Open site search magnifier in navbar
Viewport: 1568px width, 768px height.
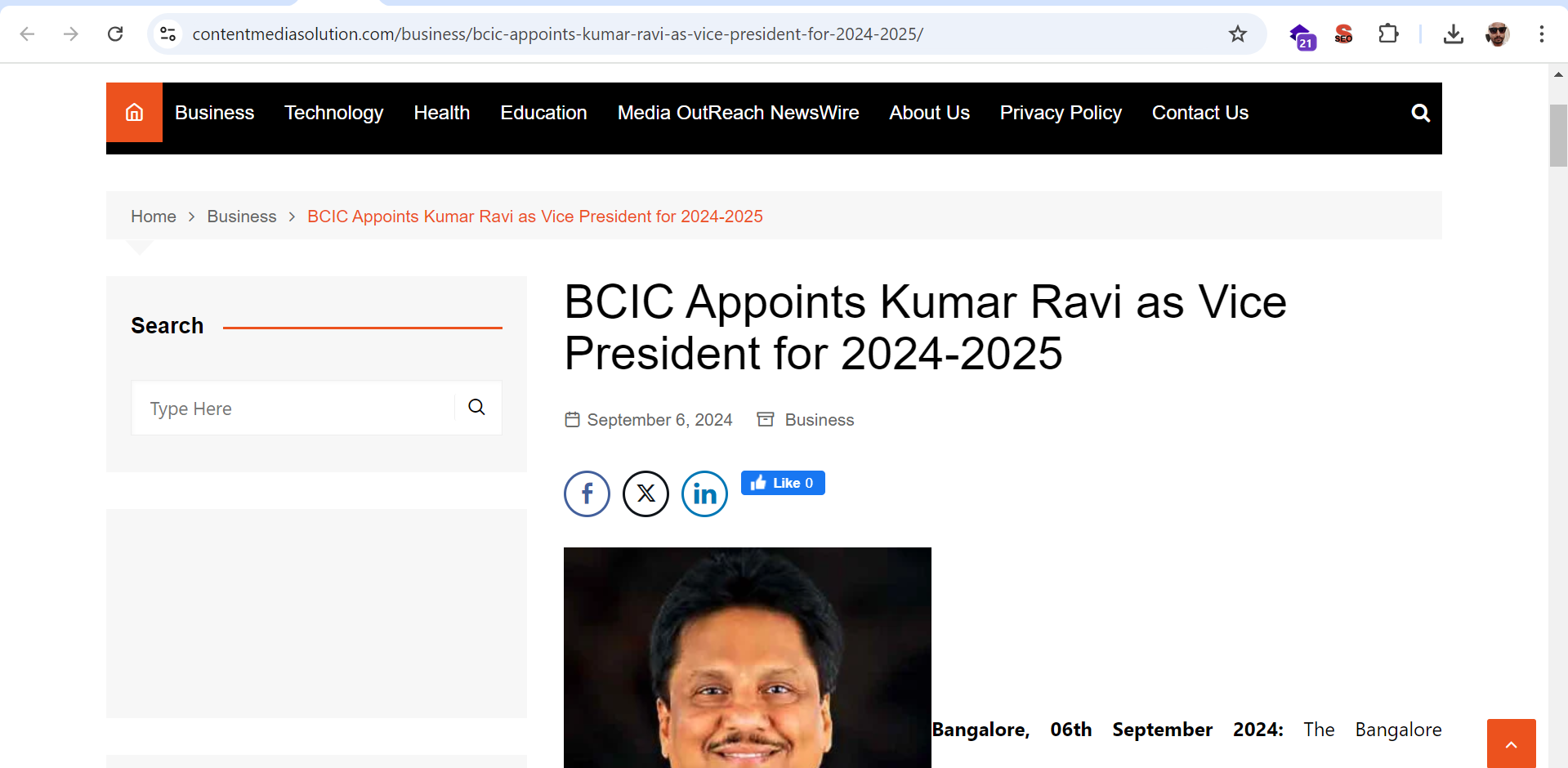tap(1421, 113)
